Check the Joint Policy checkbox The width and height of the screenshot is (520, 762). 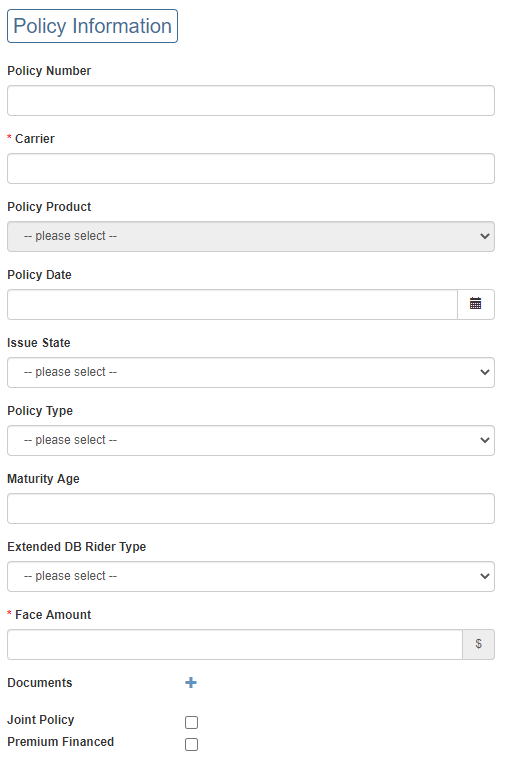click(x=191, y=723)
